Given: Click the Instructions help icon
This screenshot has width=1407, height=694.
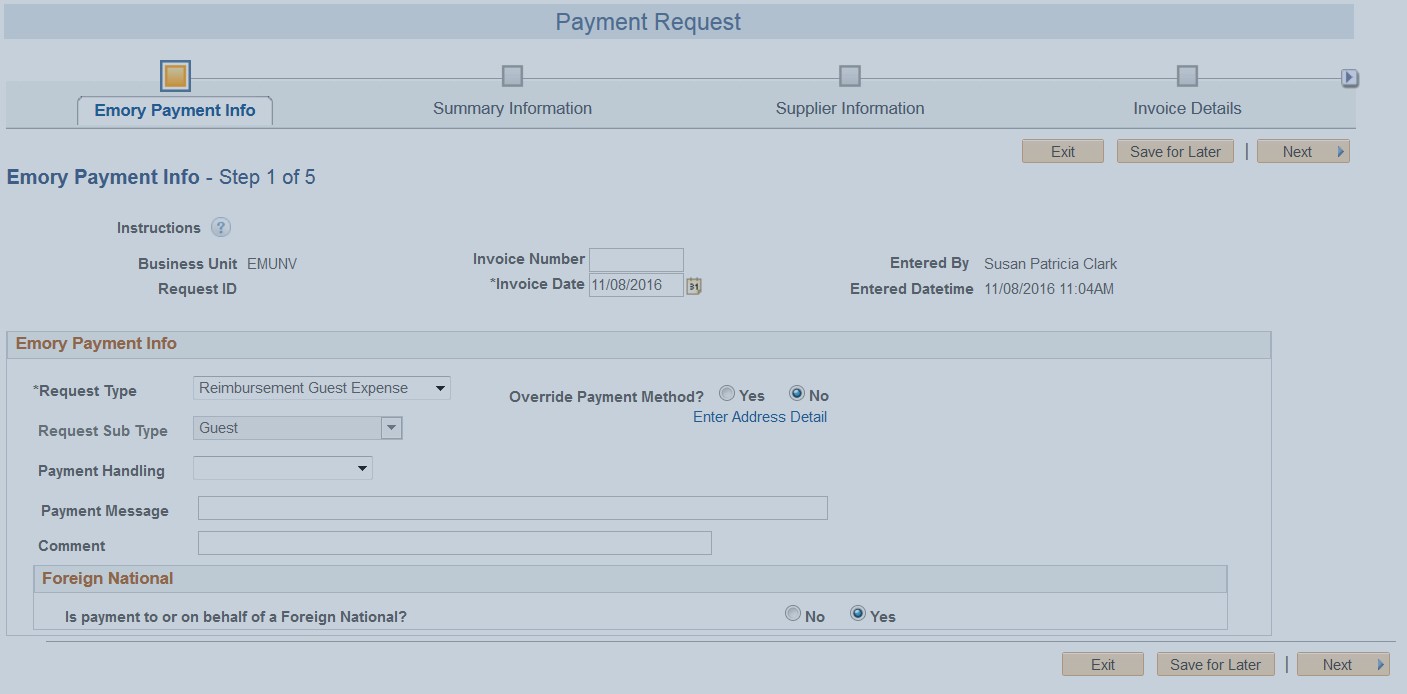Looking at the screenshot, I should click(x=222, y=227).
